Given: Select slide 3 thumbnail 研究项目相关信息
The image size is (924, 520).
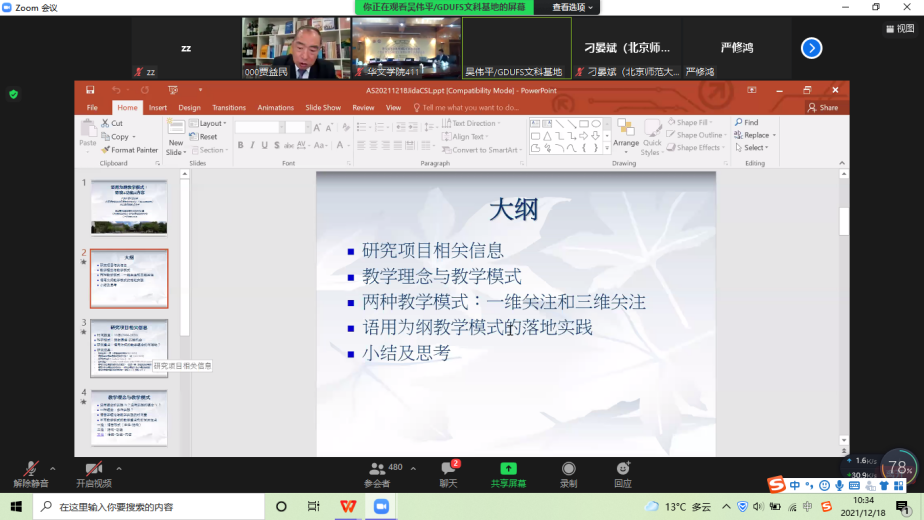Looking at the screenshot, I should pyautogui.click(x=129, y=345).
